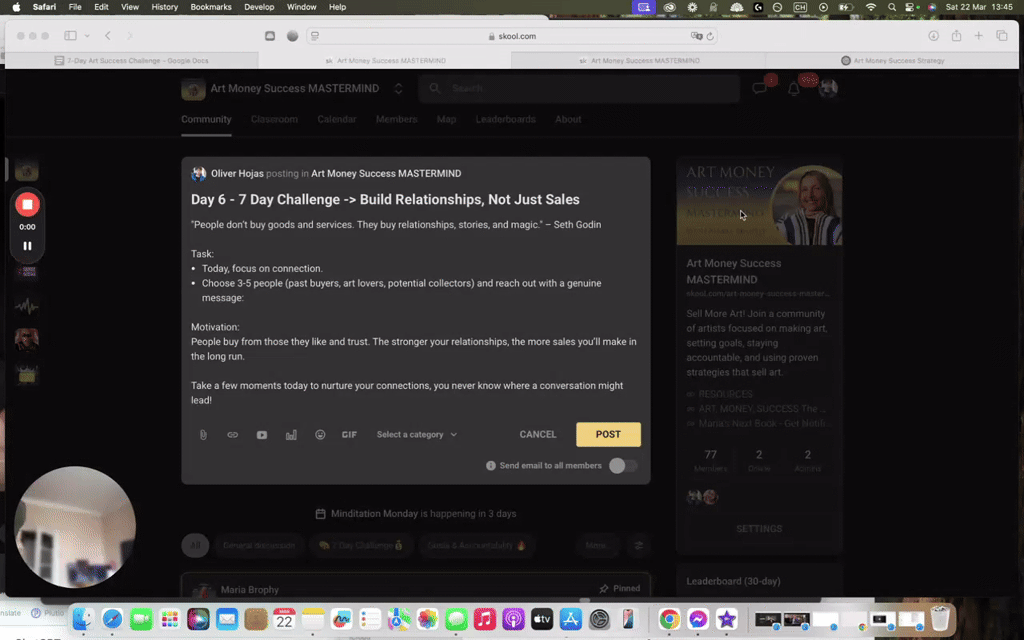Open Music app in the Dock

pyautogui.click(x=485, y=618)
